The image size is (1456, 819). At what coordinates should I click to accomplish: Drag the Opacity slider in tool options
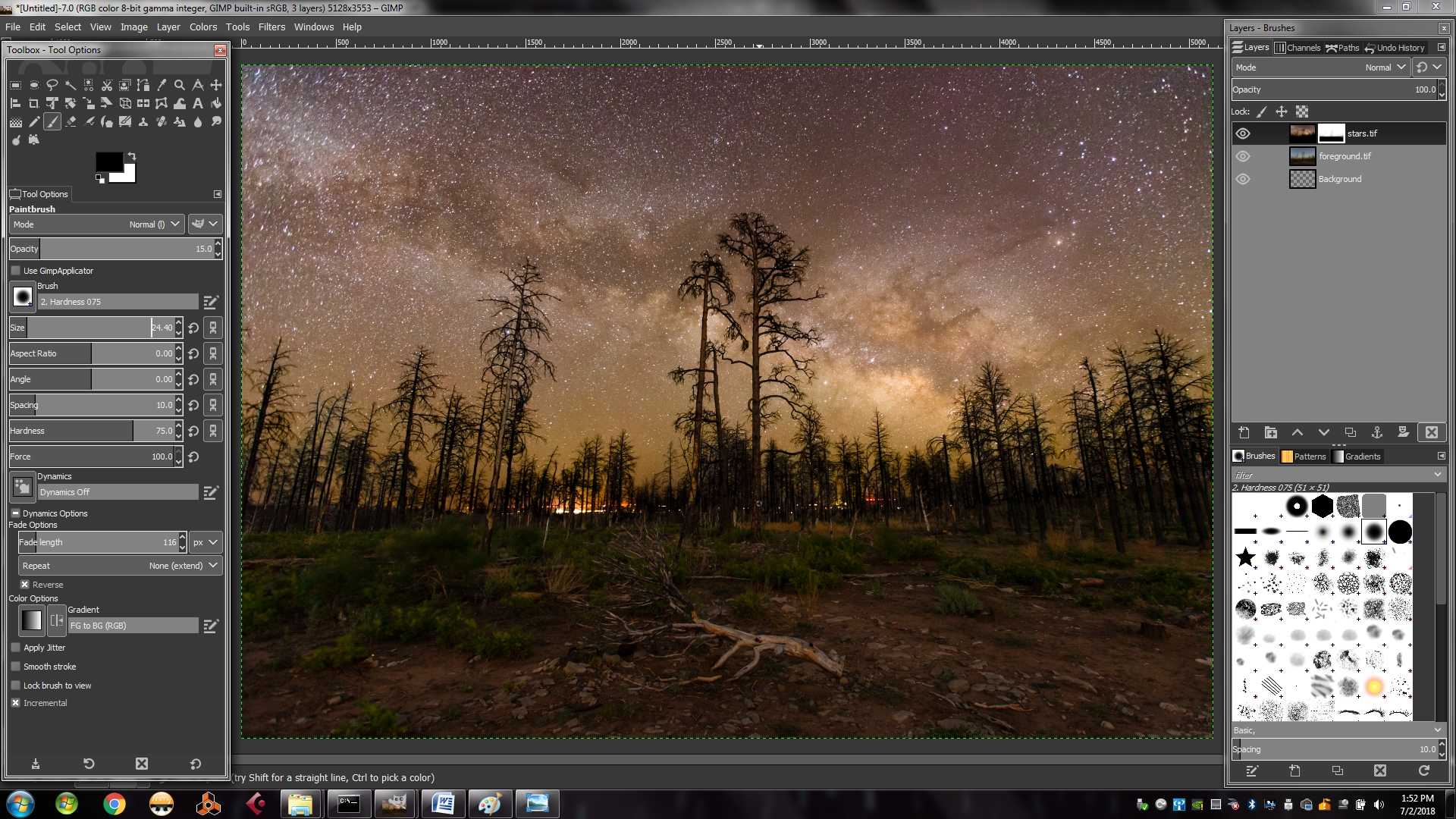point(113,249)
